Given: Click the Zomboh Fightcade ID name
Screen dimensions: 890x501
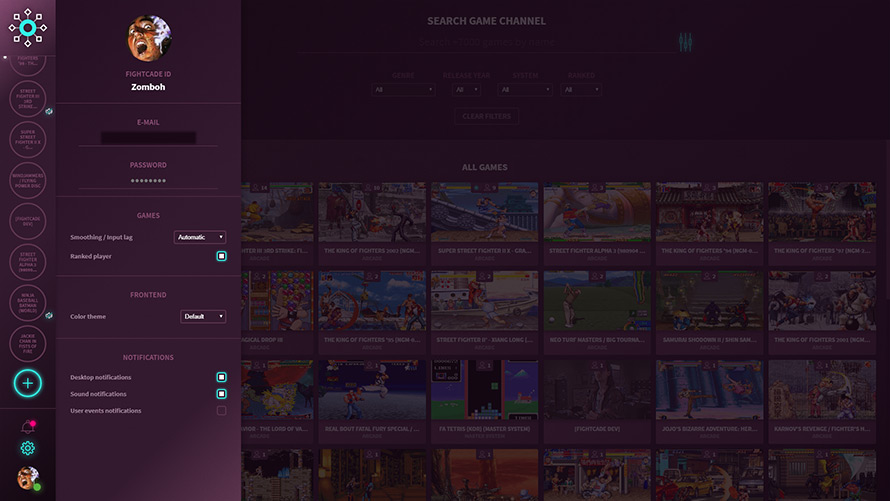Looking at the screenshot, I should pyautogui.click(x=148, y=87).
